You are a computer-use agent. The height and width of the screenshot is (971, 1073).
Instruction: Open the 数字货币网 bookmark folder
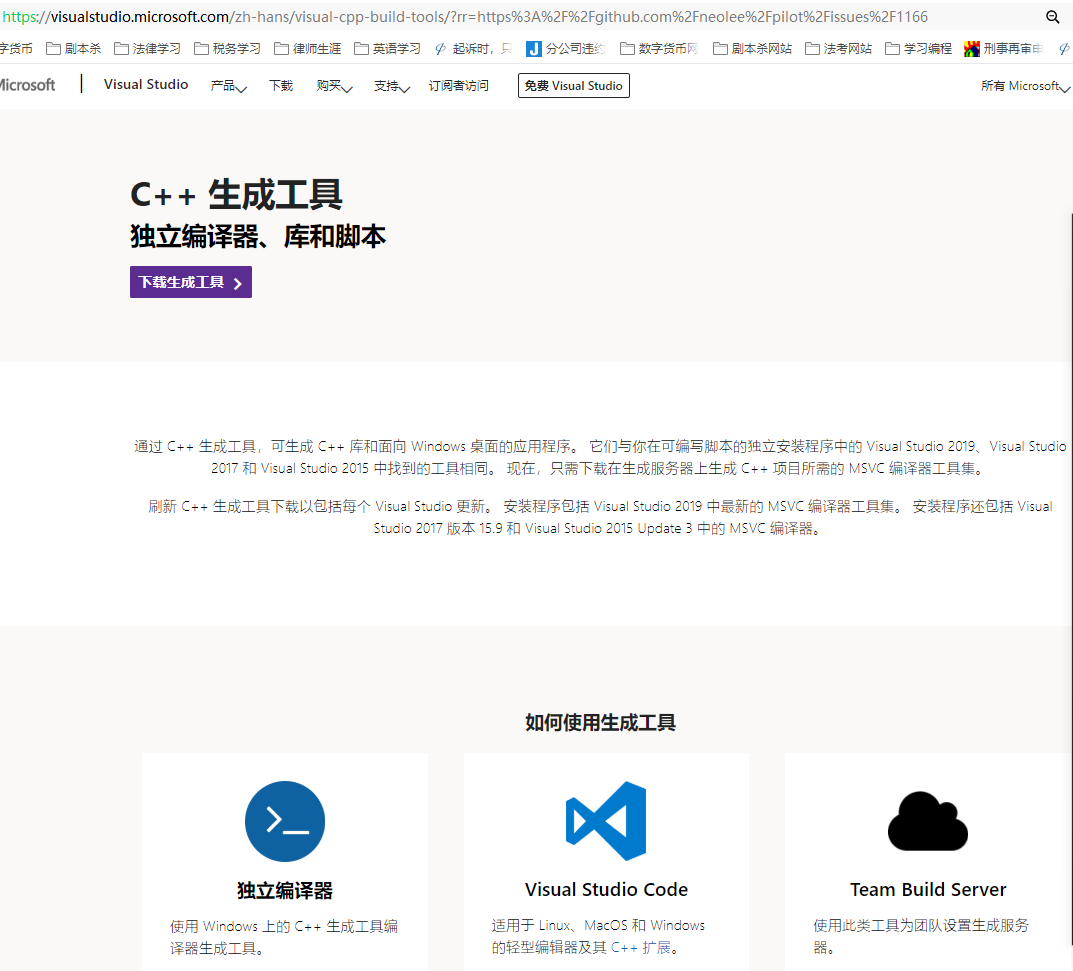click(659, 49)
